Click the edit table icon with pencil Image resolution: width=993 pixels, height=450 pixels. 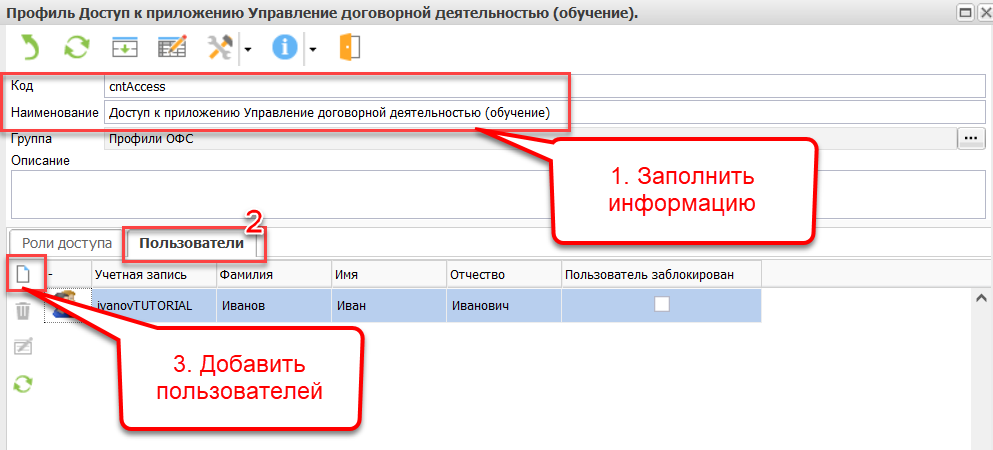172,48
